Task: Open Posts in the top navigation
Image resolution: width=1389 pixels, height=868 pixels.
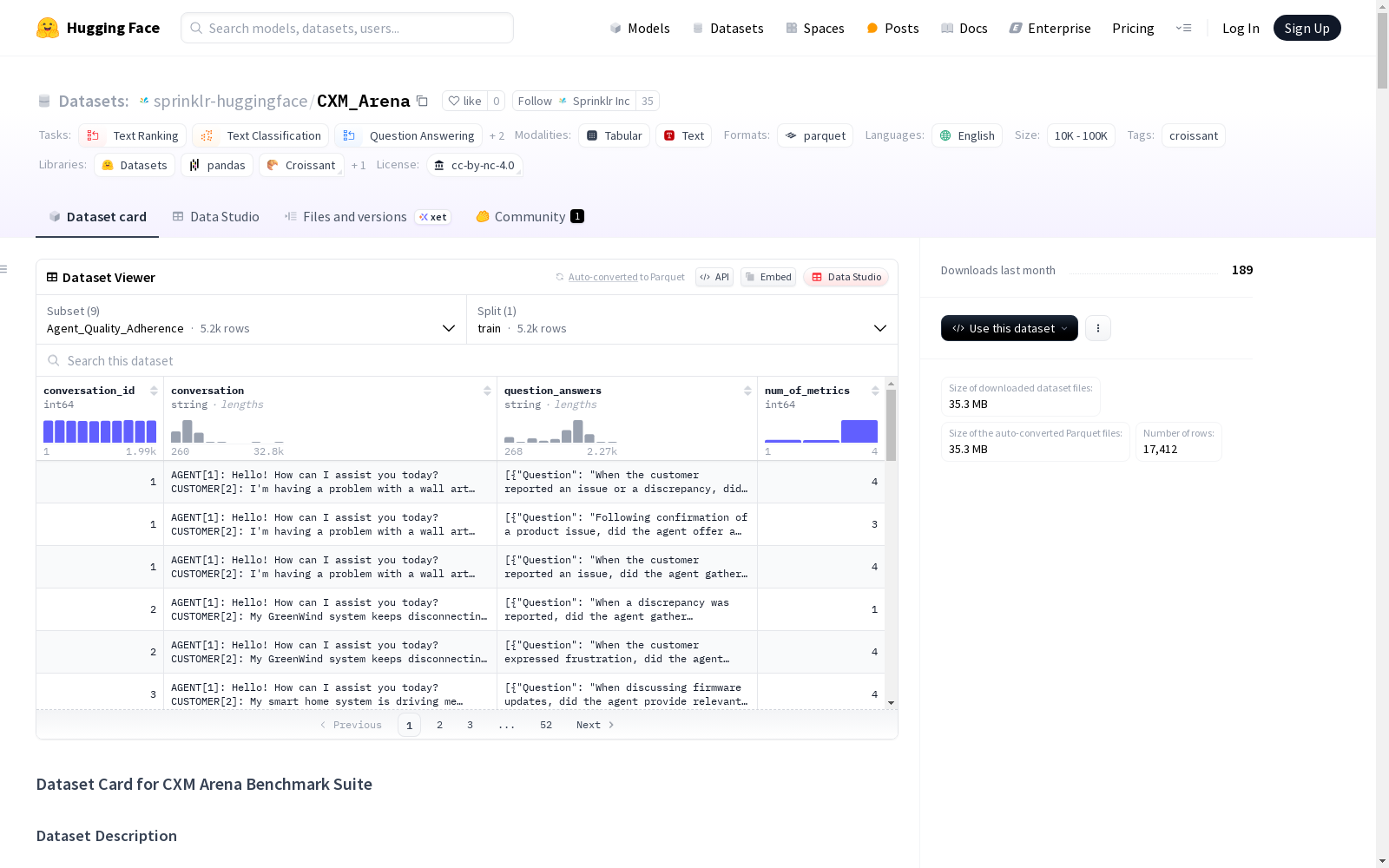Action: (892, 28)
